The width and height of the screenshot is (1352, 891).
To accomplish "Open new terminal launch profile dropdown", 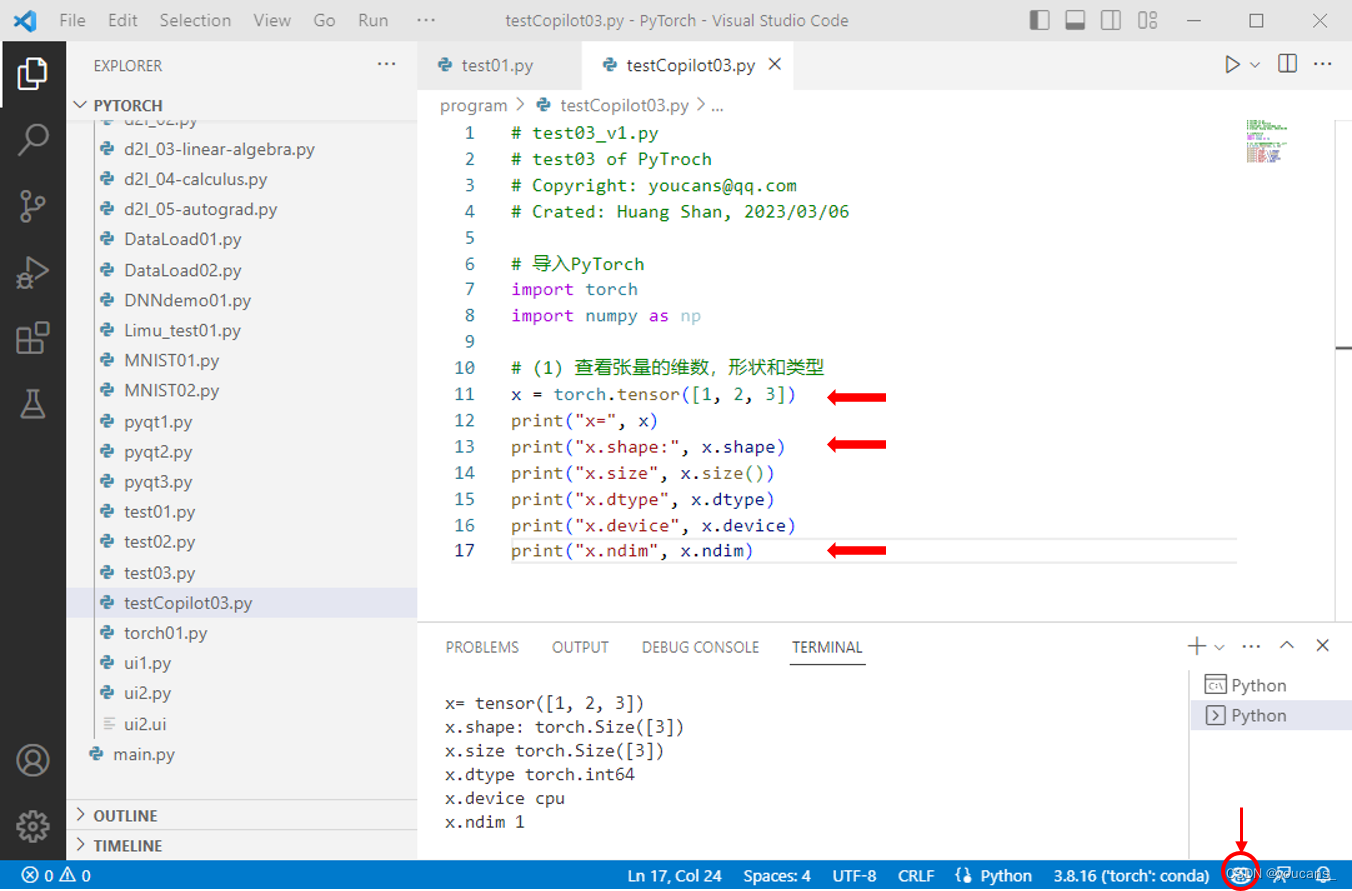I will 1219,647.
